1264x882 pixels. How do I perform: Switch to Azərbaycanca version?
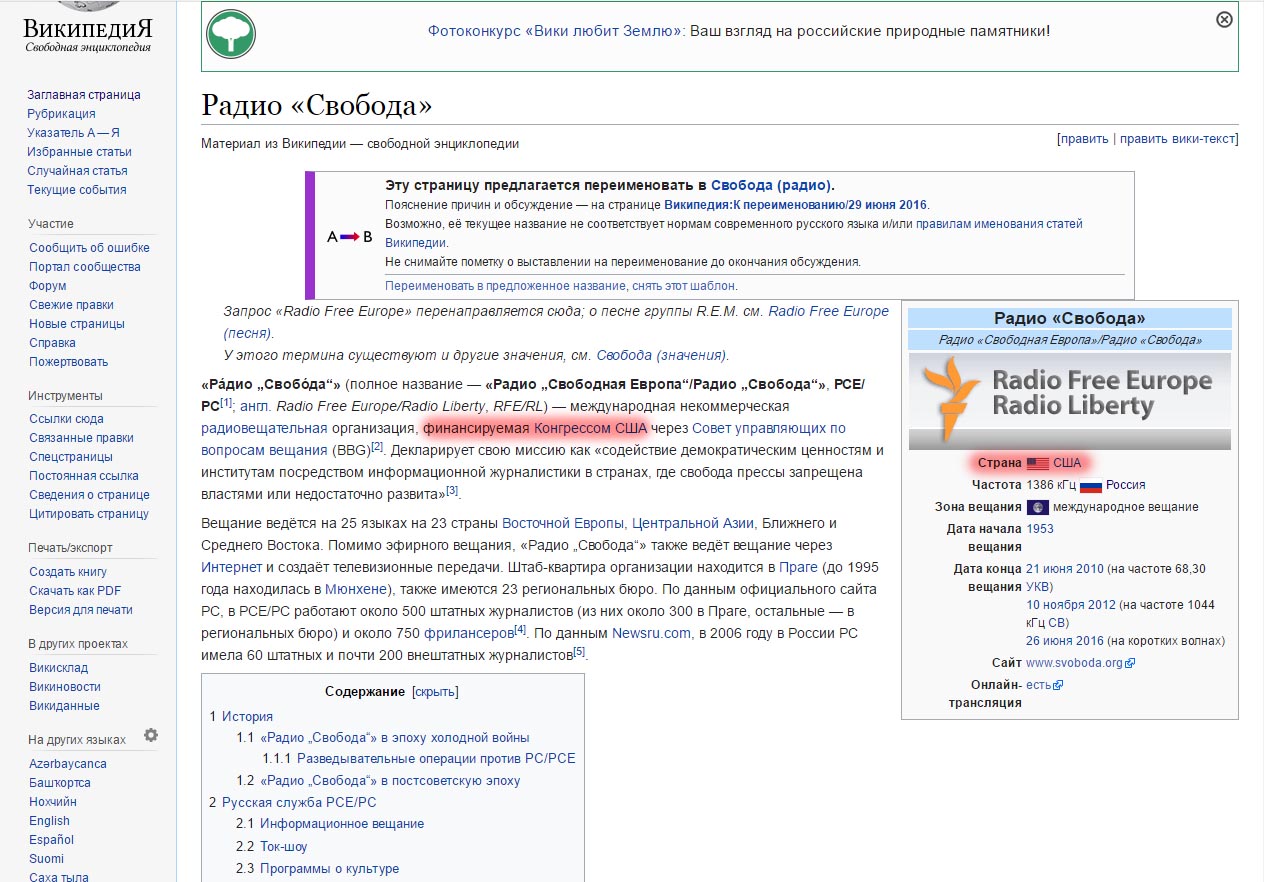[x=68, y=764]
